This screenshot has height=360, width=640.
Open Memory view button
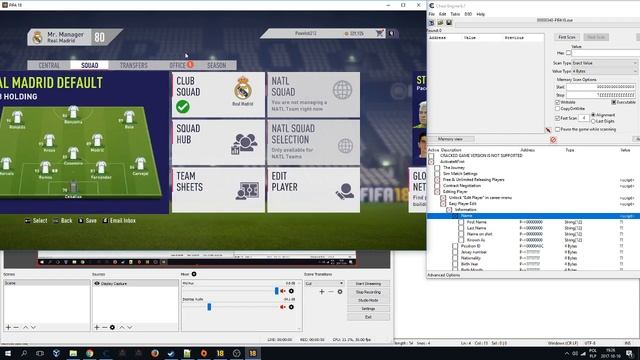[450, 139]
